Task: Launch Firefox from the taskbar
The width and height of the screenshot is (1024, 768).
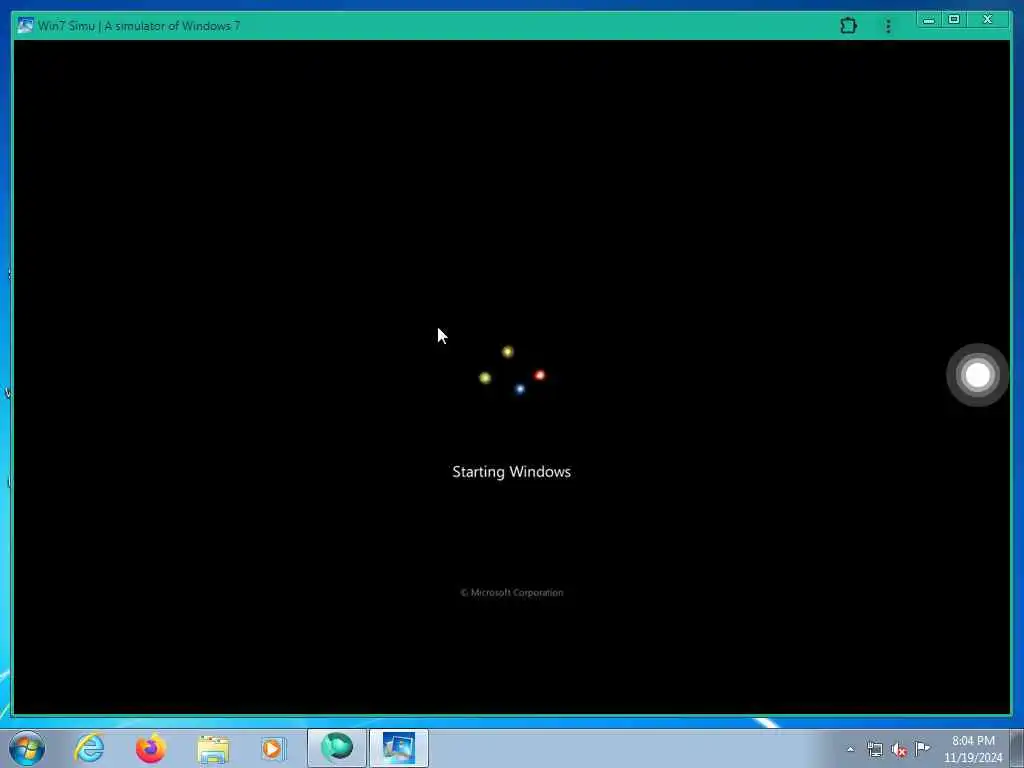Action: click(x=151, y=748)
